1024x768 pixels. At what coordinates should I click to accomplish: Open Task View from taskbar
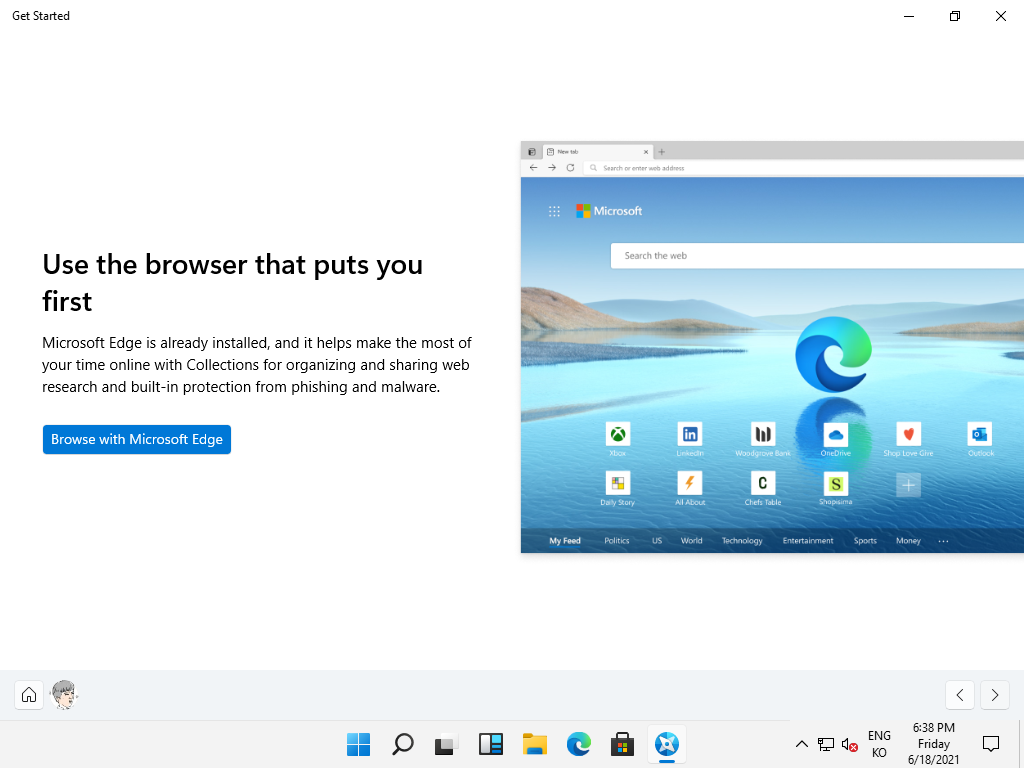pyautogui.click(x=446, y=744)
